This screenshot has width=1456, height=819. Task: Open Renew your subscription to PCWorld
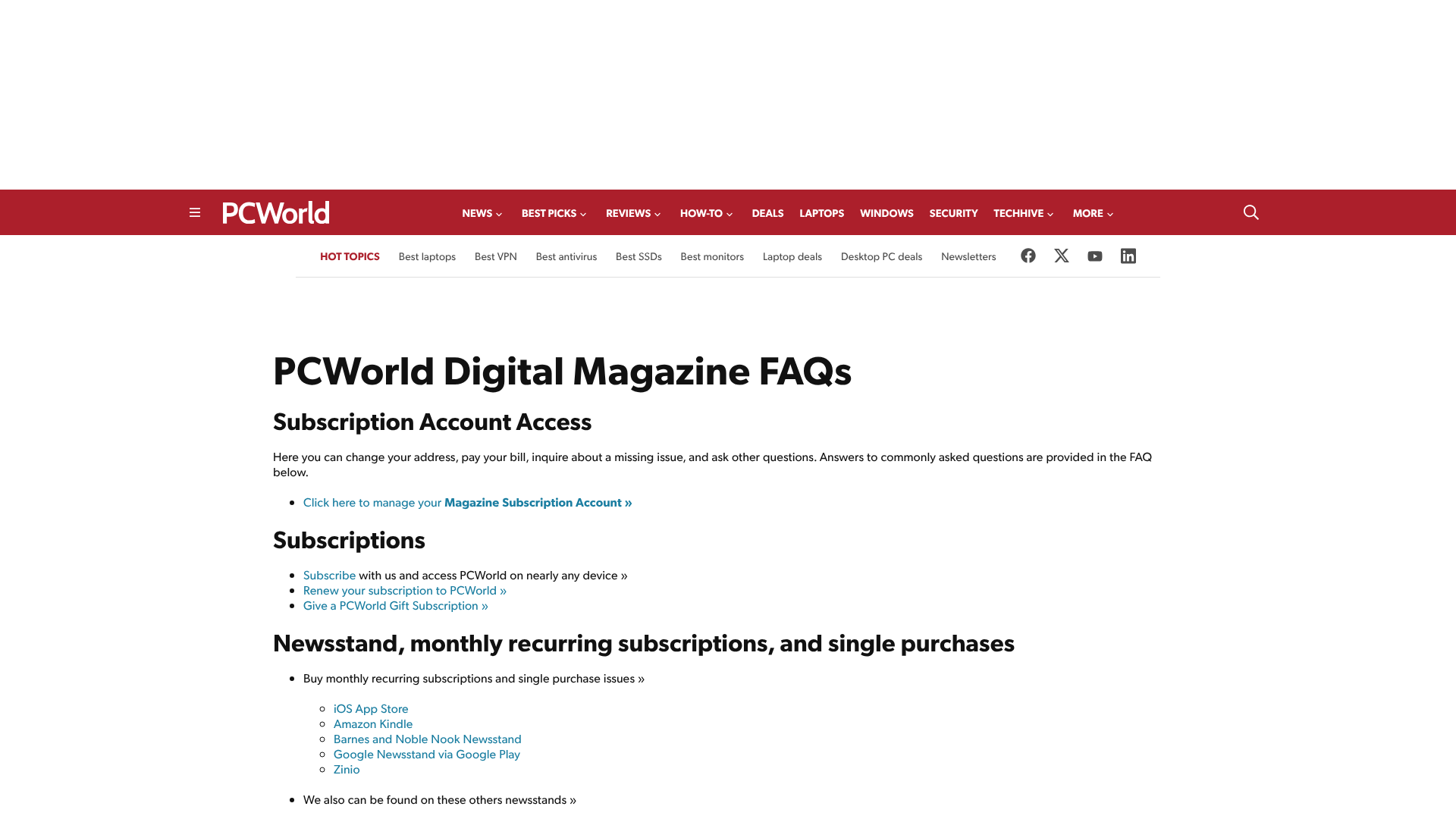point(405,591)
